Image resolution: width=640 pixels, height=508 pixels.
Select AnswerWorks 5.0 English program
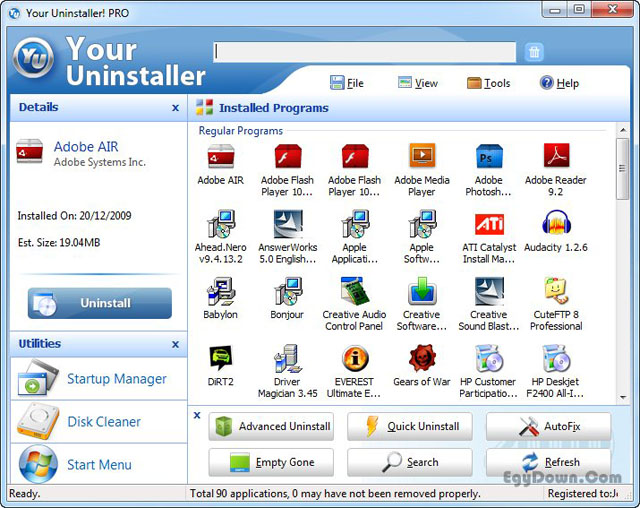pos(287,224)
